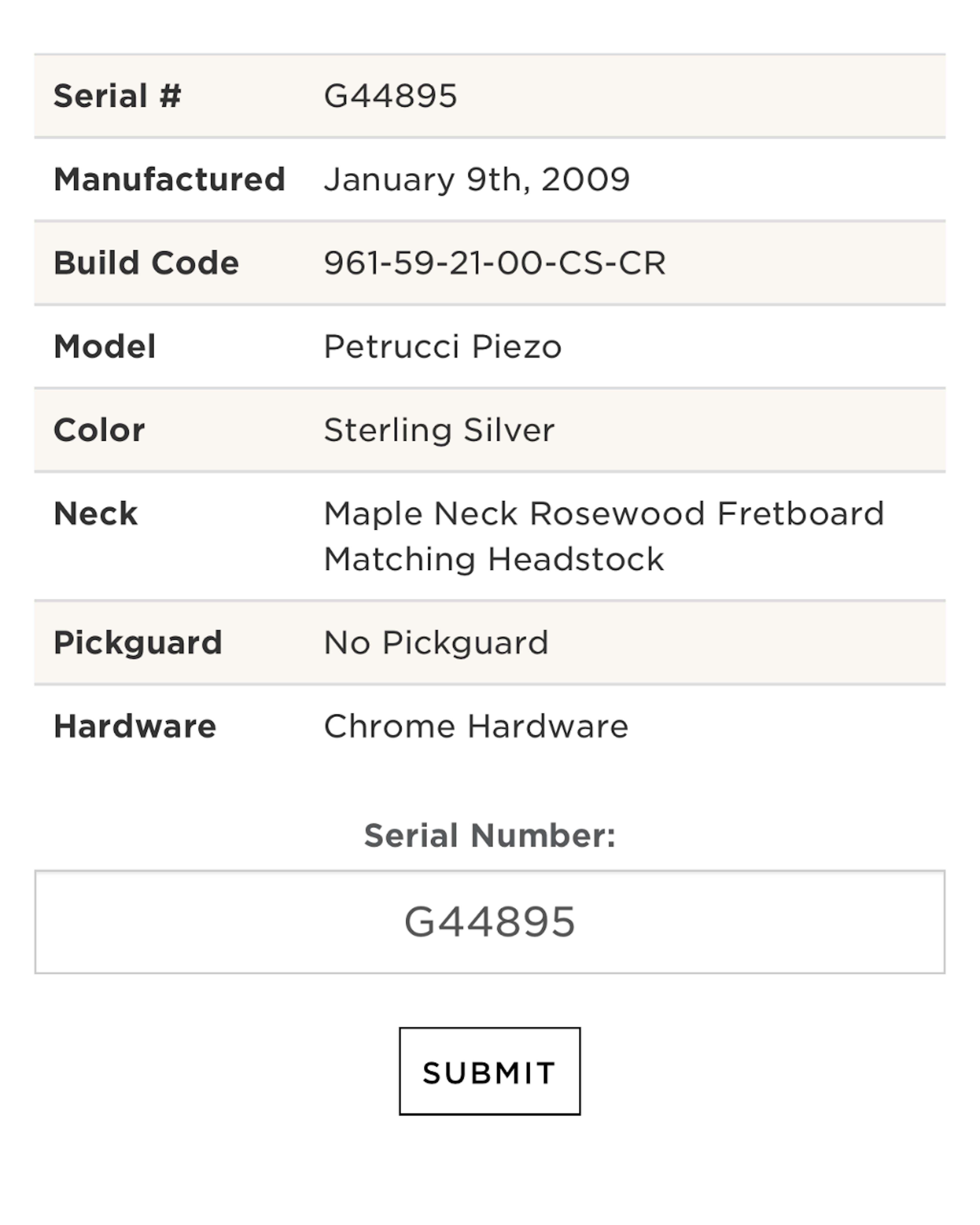Select build code 961-59-21-00-CS-CR
Image resolution: width=980 pixels, height=1225 pixels.
pyautogui.click(x=494, y=263)
